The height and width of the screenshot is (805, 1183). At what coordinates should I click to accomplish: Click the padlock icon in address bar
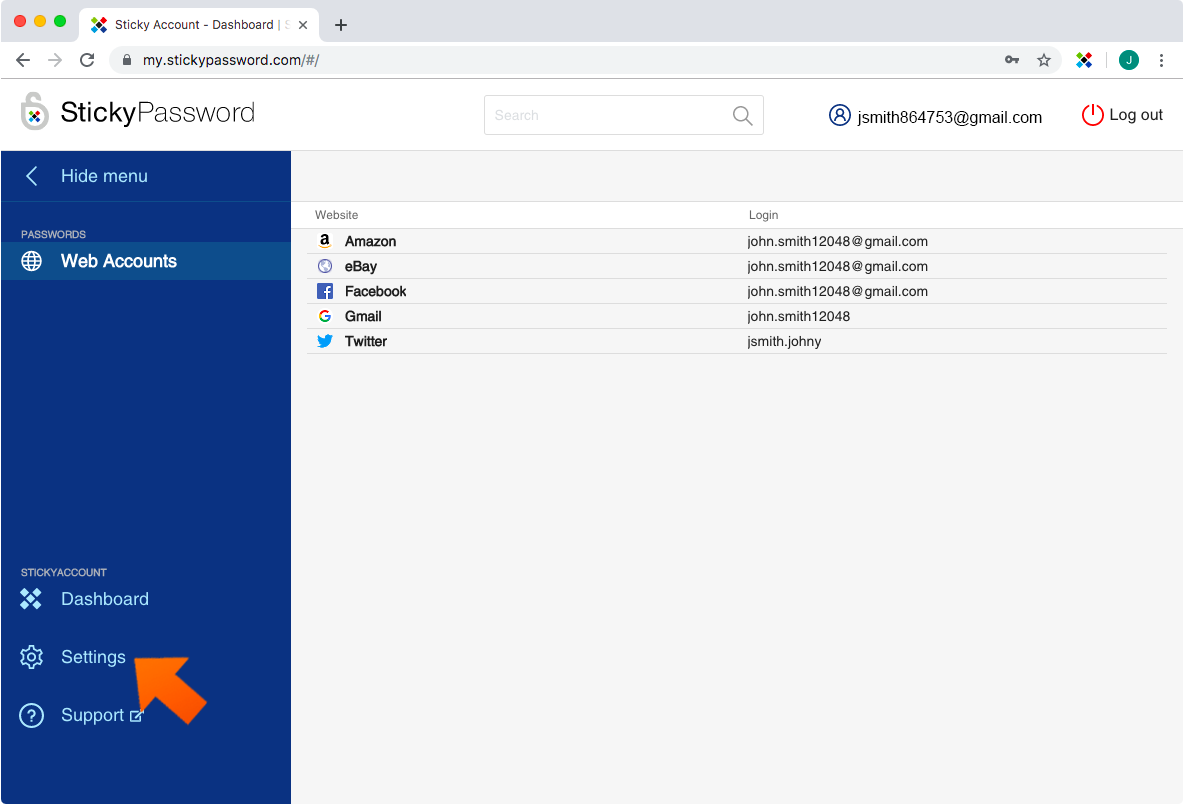tap(127, 60)
